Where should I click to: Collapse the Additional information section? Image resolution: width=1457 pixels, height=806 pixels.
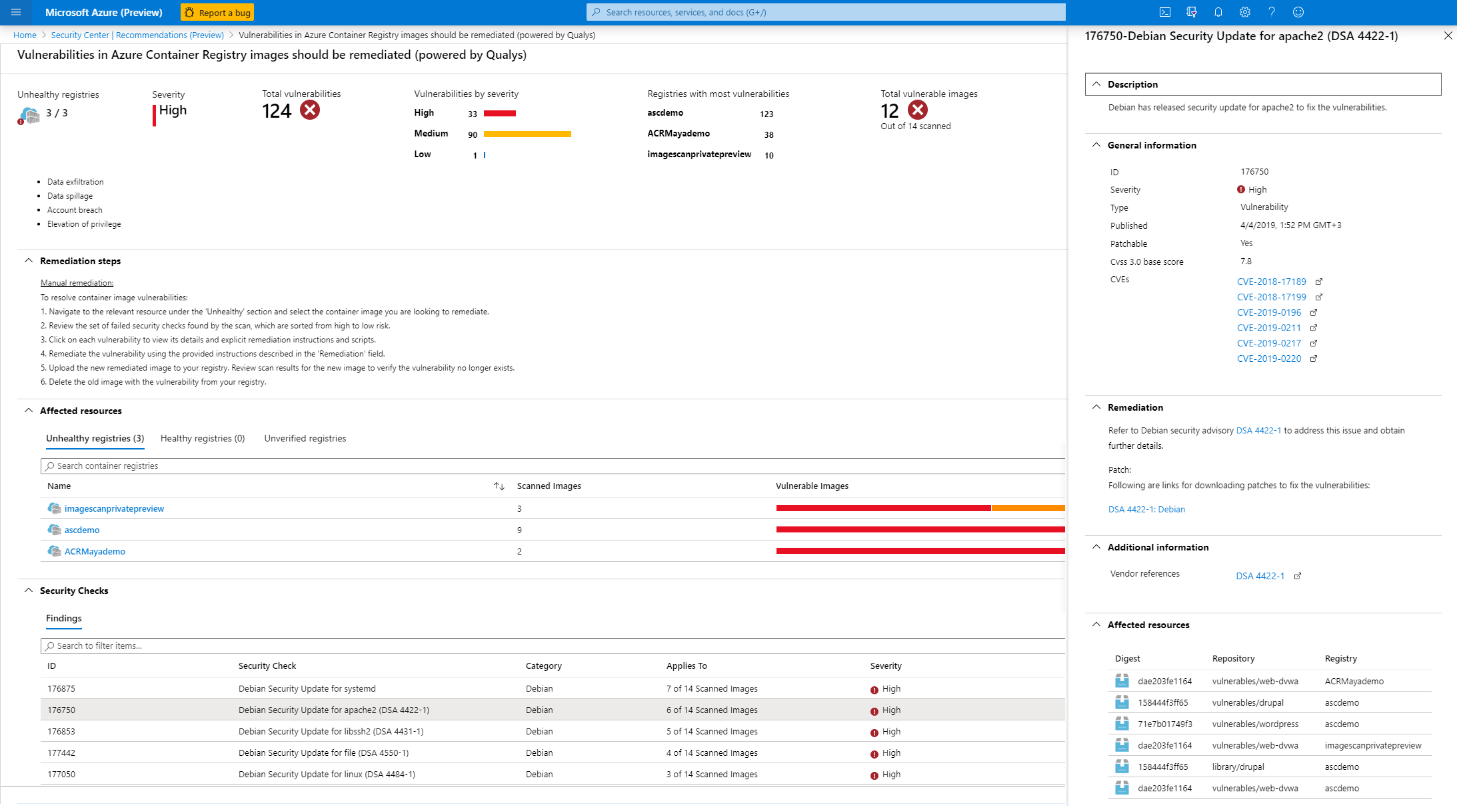(1096, 548)
